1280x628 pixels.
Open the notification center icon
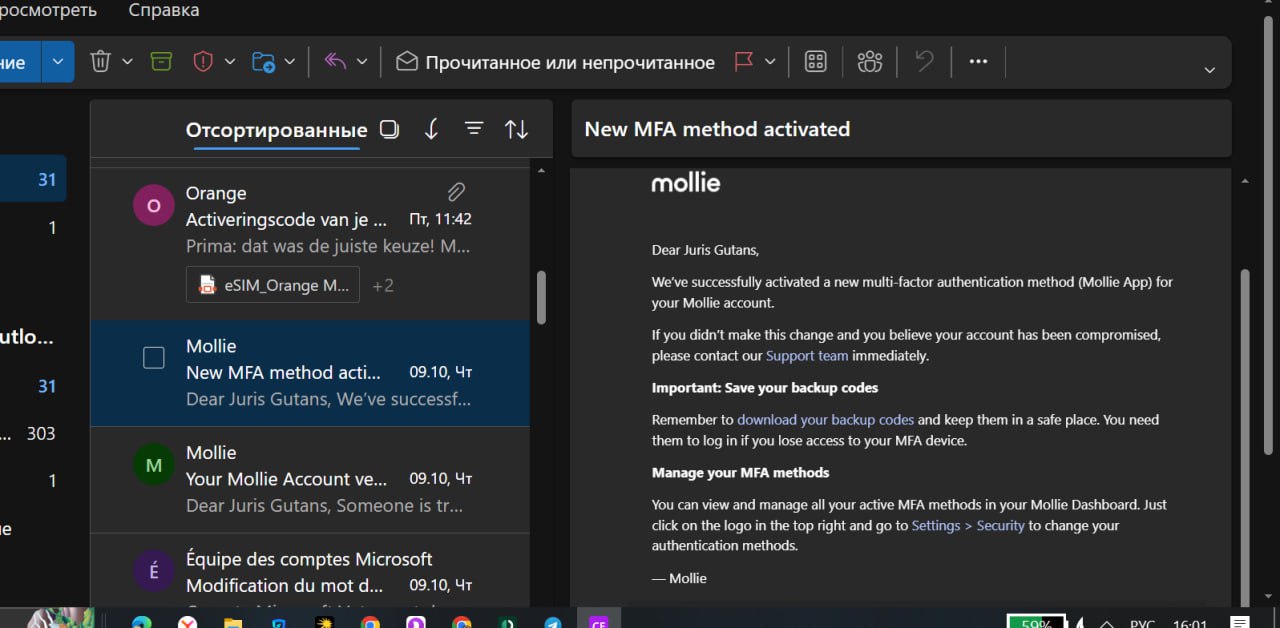click(1239, 621)
